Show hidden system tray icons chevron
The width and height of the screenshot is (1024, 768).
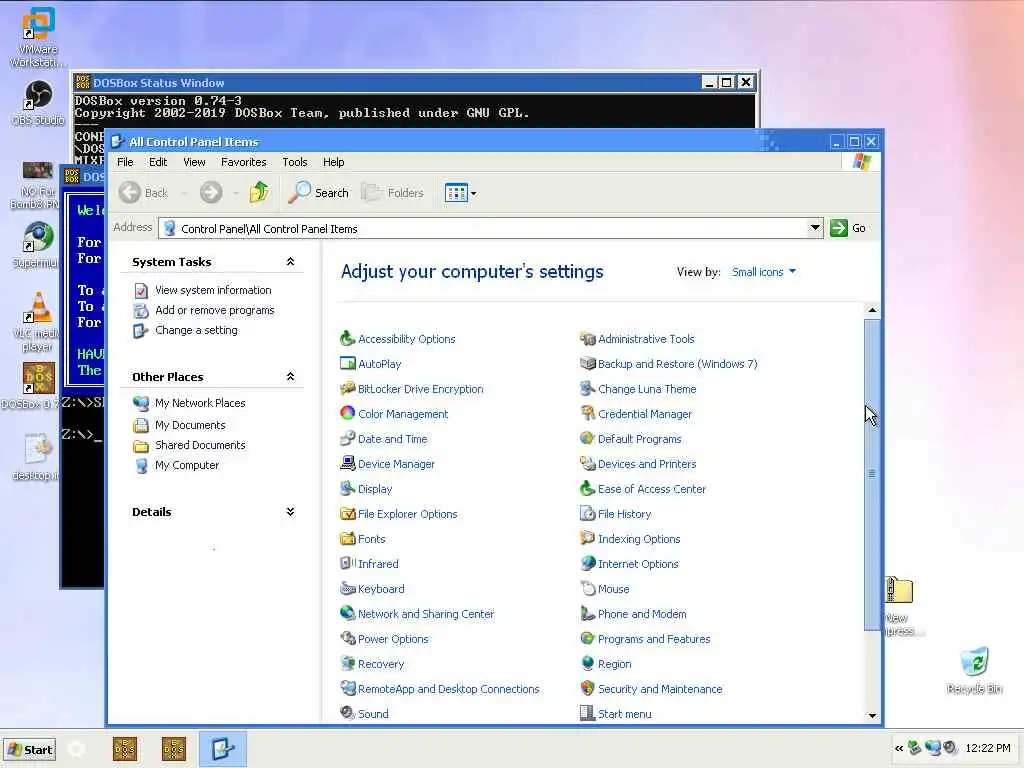pyautogui.click(x=899, y=748)
